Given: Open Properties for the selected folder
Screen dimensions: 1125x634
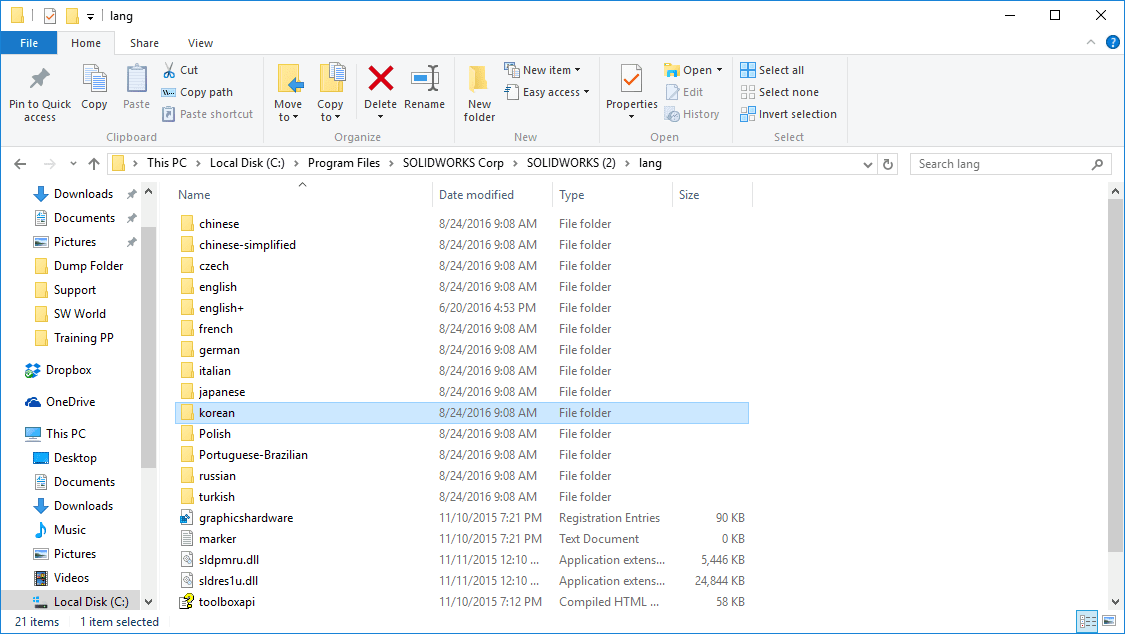Looking at the screenshot, I should (x=630, y=88).
